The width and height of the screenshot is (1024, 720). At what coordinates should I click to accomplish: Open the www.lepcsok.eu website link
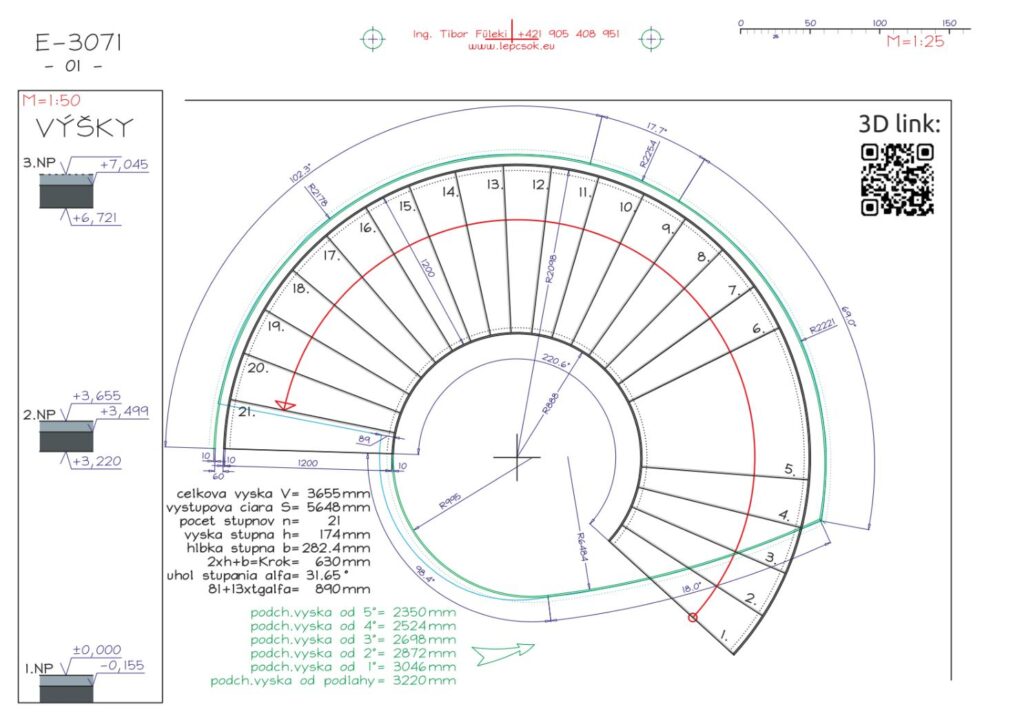click(511, 47)
